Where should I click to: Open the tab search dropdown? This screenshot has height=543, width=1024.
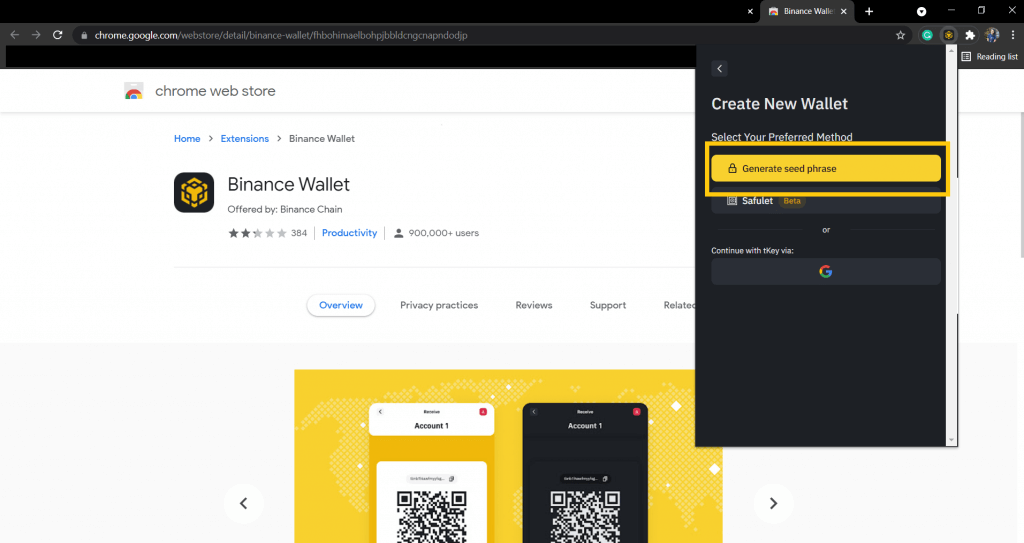pos(921,11)
